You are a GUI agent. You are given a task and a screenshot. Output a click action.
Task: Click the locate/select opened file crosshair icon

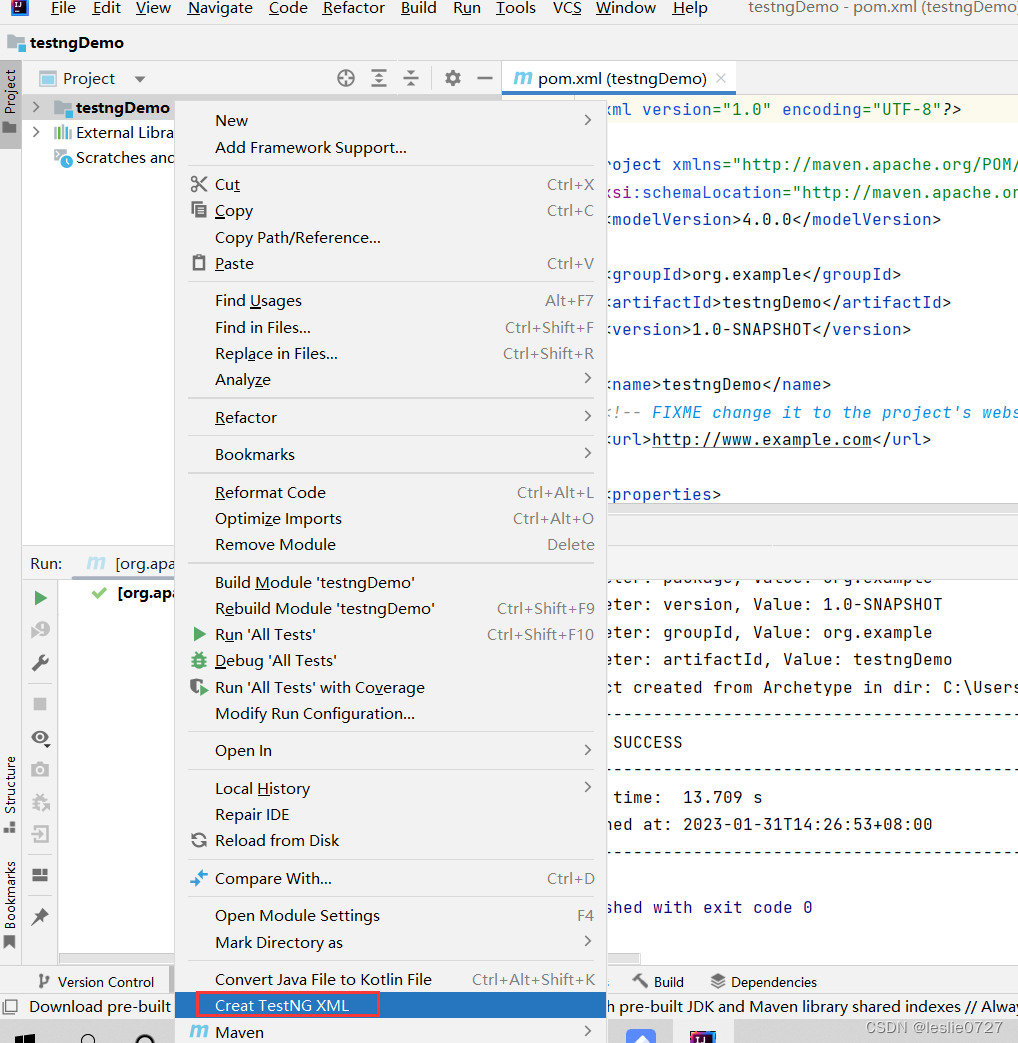coord(345,78)
